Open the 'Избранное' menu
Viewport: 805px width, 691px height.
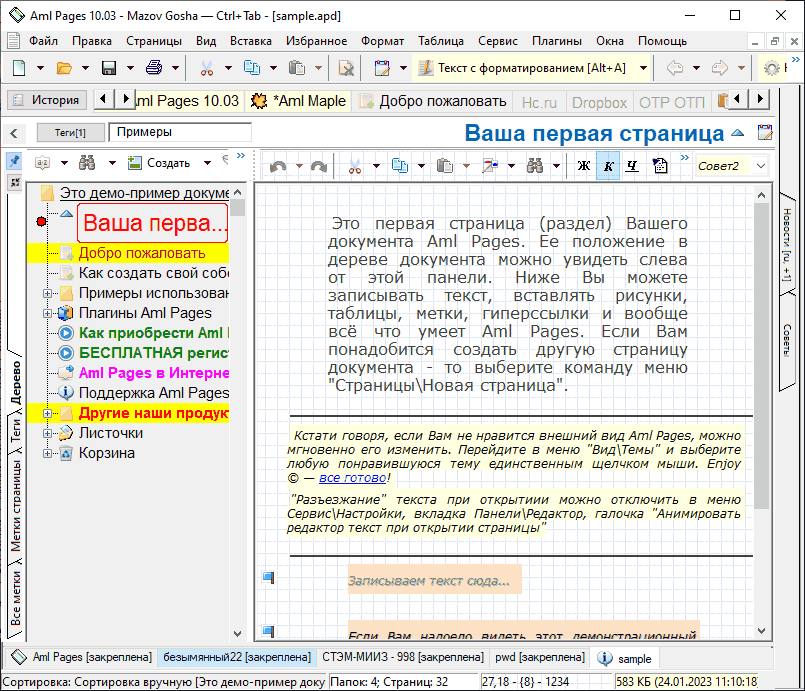click(x=316, y=41)
